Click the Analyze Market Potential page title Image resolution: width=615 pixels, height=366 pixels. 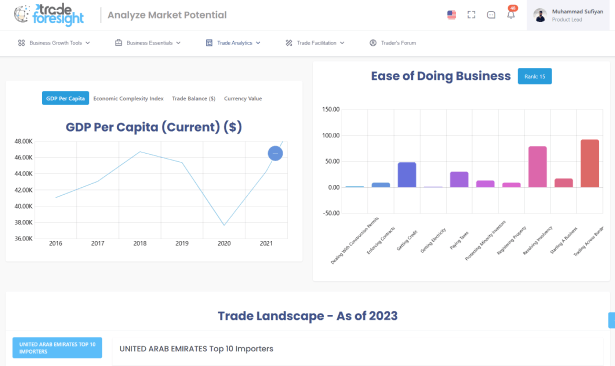167,15
